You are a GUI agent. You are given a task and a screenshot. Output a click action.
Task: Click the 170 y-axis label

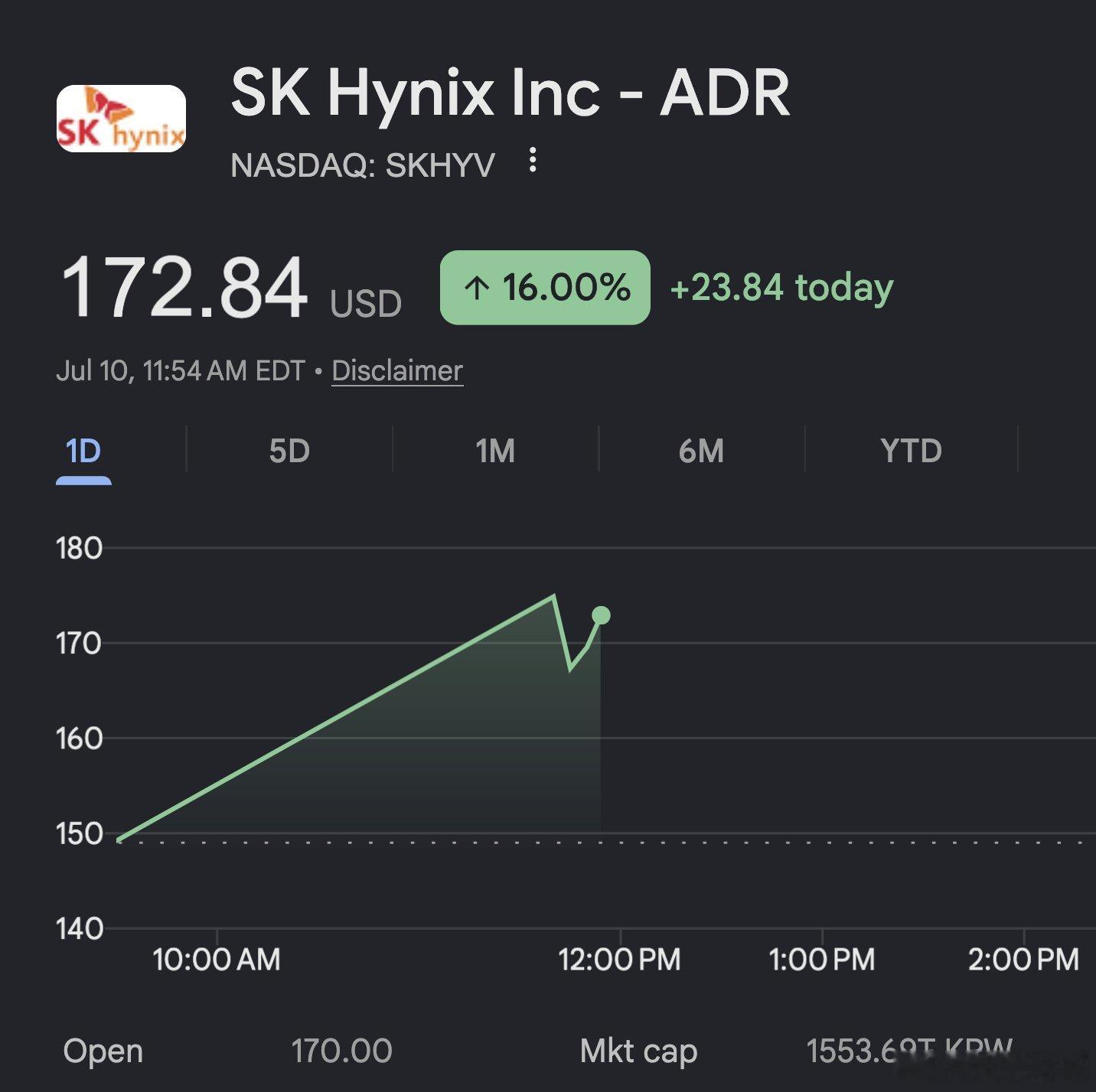(79, 644)
